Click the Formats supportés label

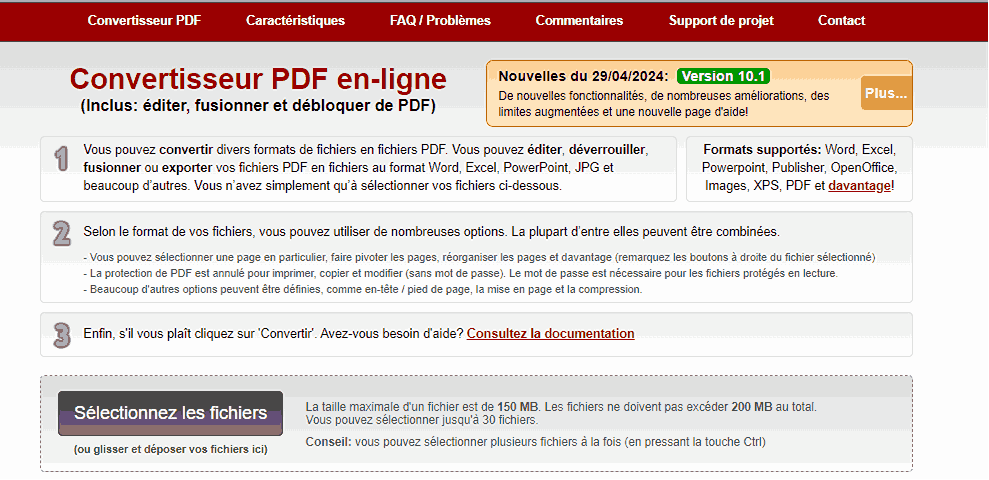(762, 150)
